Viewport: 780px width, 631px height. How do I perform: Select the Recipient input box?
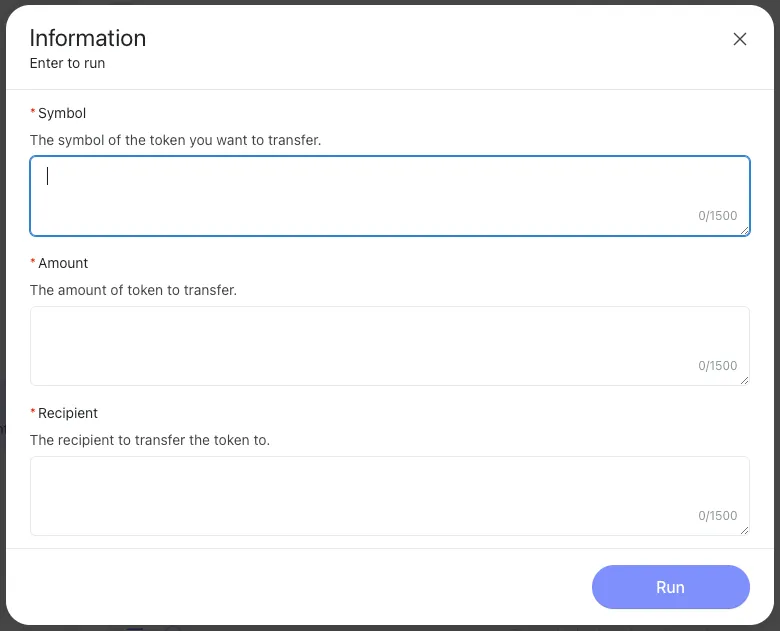click(x=380, y=490)
